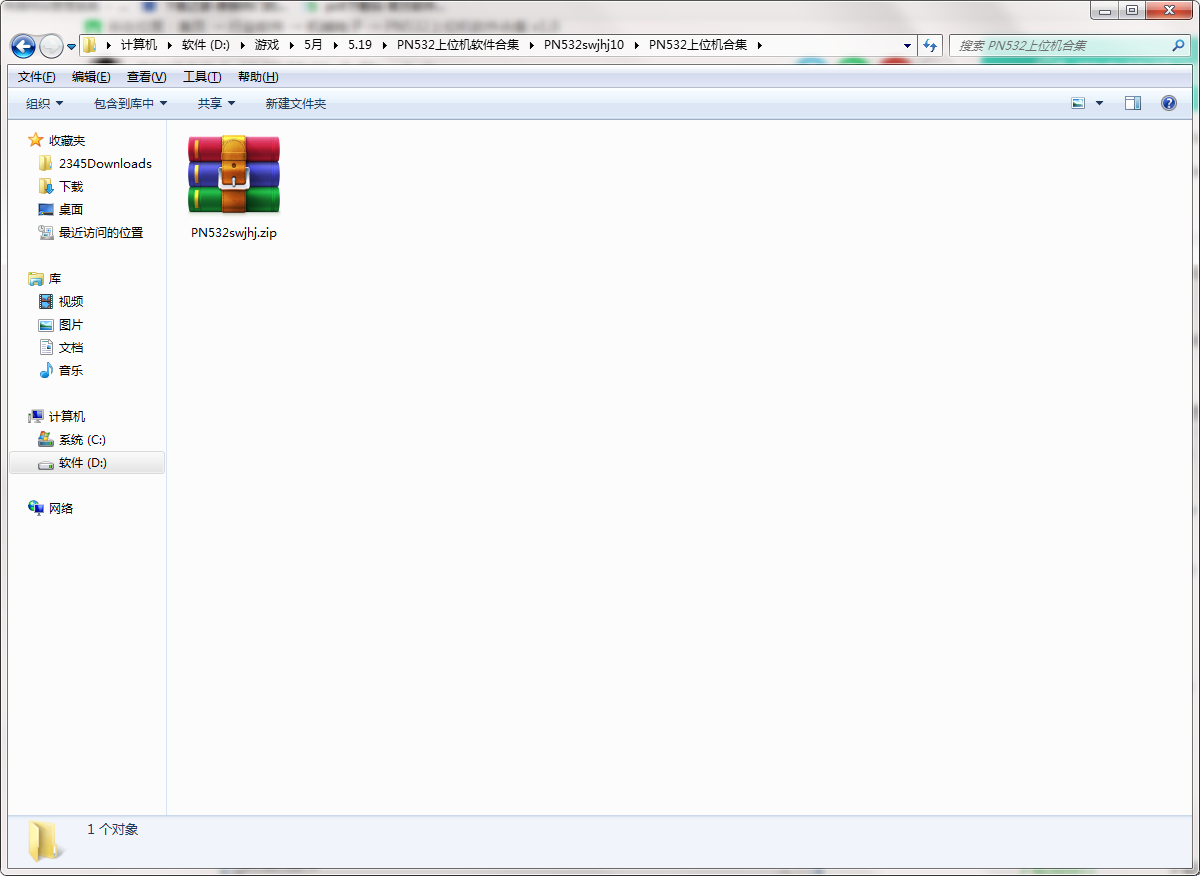1200x876 pixels.
Task: Click the change view icon
Action: (1078, 103)
